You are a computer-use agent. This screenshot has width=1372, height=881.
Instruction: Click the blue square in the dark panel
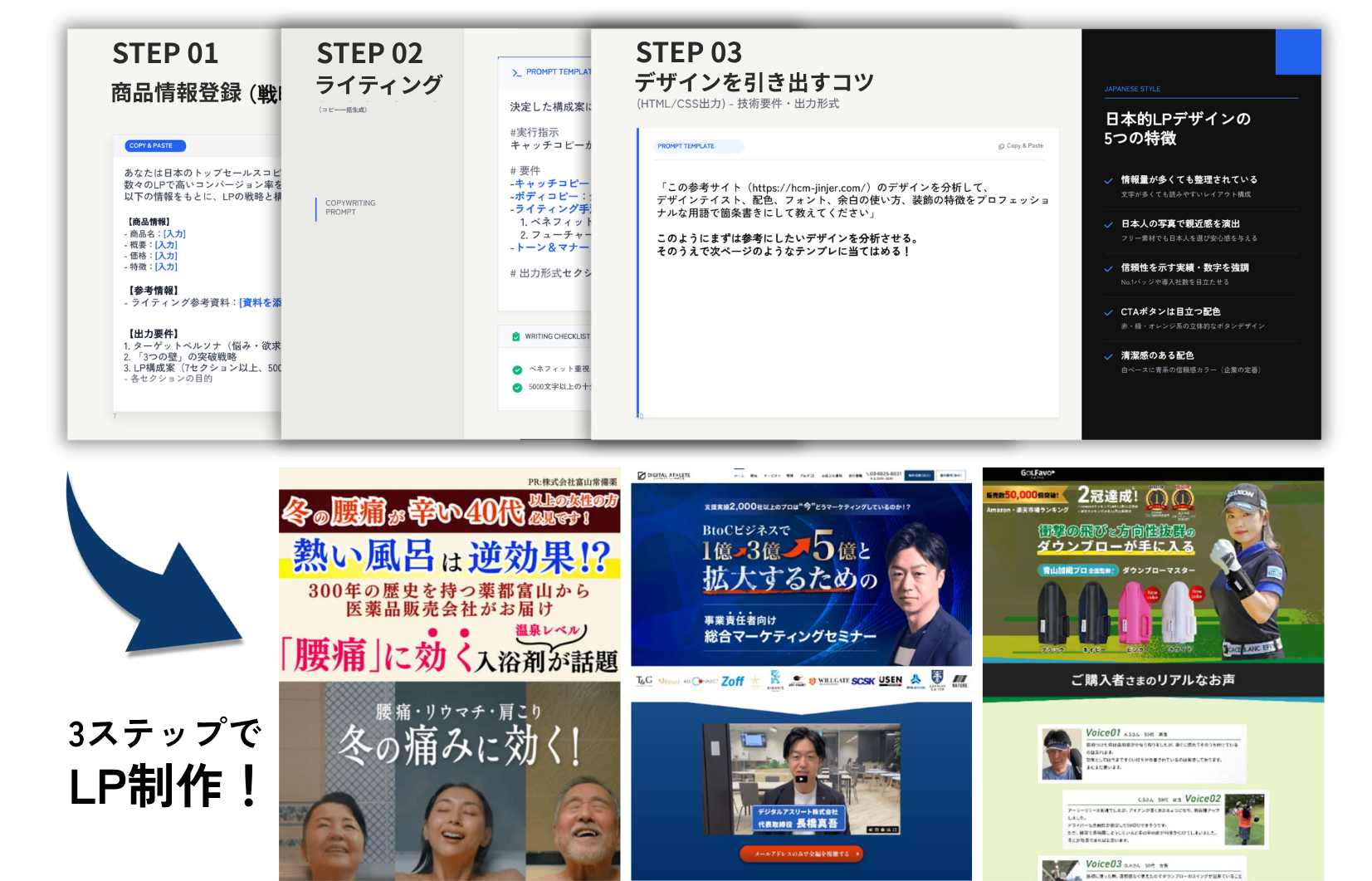pos(1297,51)
